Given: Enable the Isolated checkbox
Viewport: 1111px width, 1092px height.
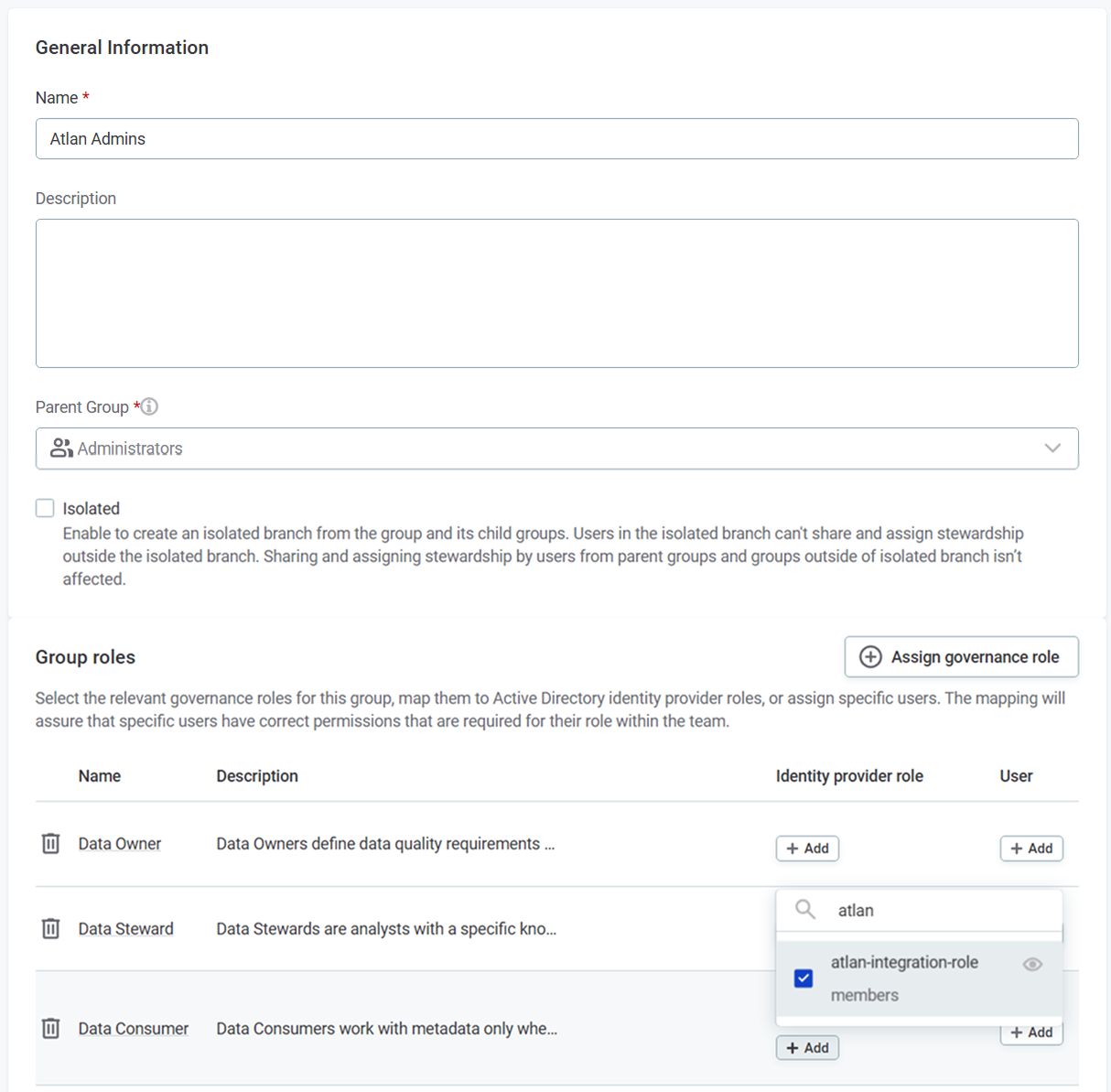Looking at the screenshot, I should (x=45, y=507).
